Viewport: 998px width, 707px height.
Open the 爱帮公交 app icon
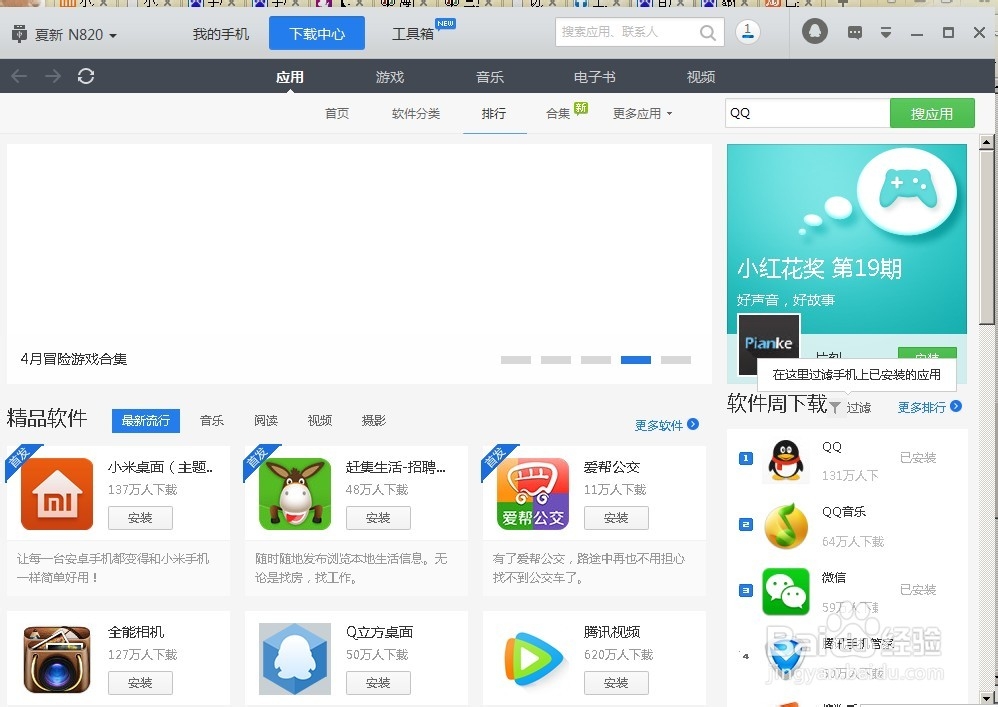coord(533,494)
